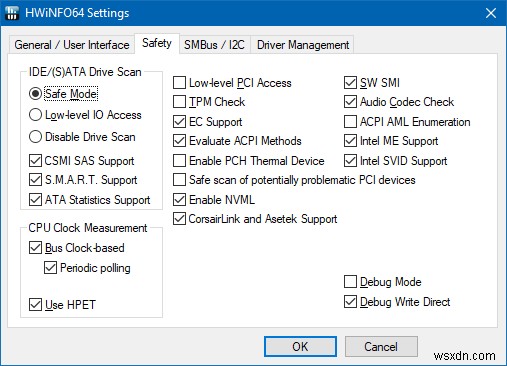Image resolution: width=507 pixels, height=366 pixels.
Task: Toggle CSMI SAS Support checkbox
Action: coord(35,161)
